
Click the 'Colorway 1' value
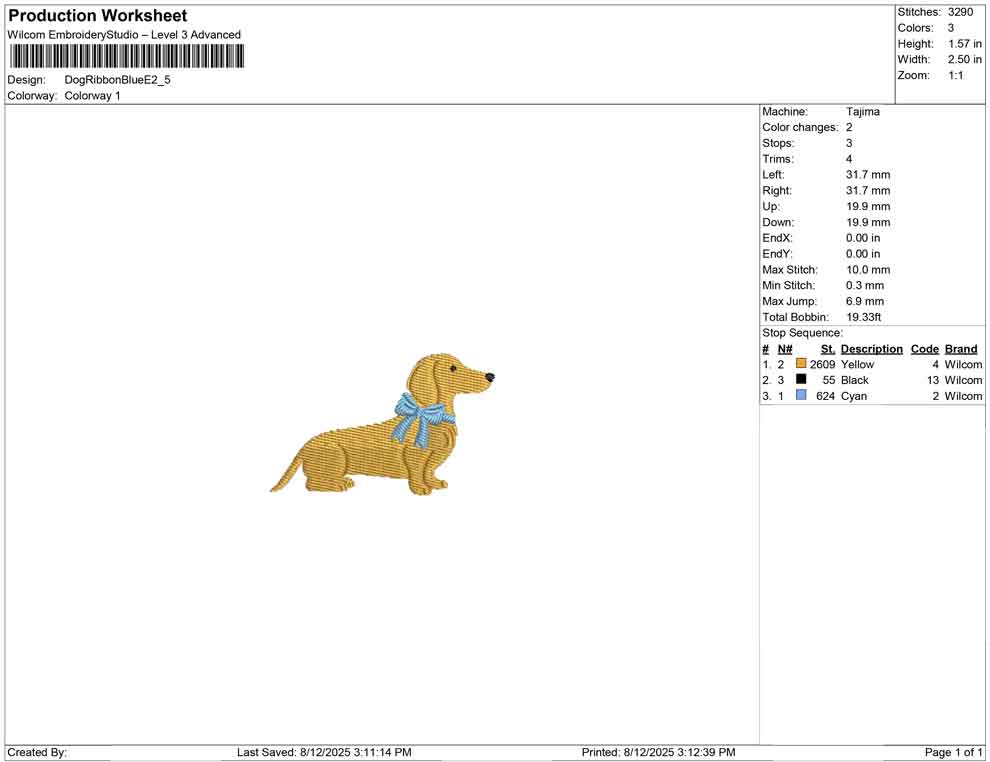point(92,96)
